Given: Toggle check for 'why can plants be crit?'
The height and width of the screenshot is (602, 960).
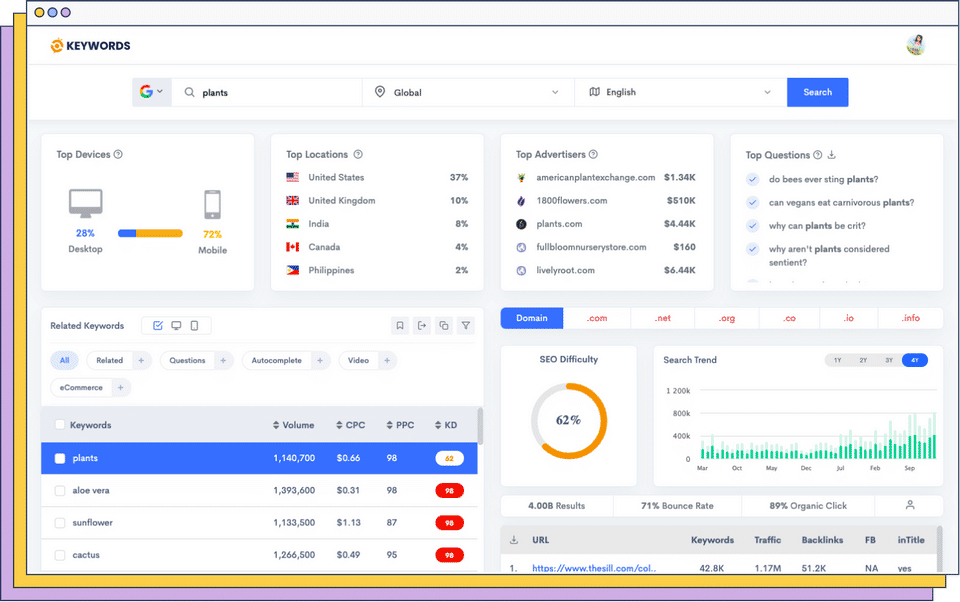Looking at the screenshot, I should pyautogui.click(x=752, y=226).
